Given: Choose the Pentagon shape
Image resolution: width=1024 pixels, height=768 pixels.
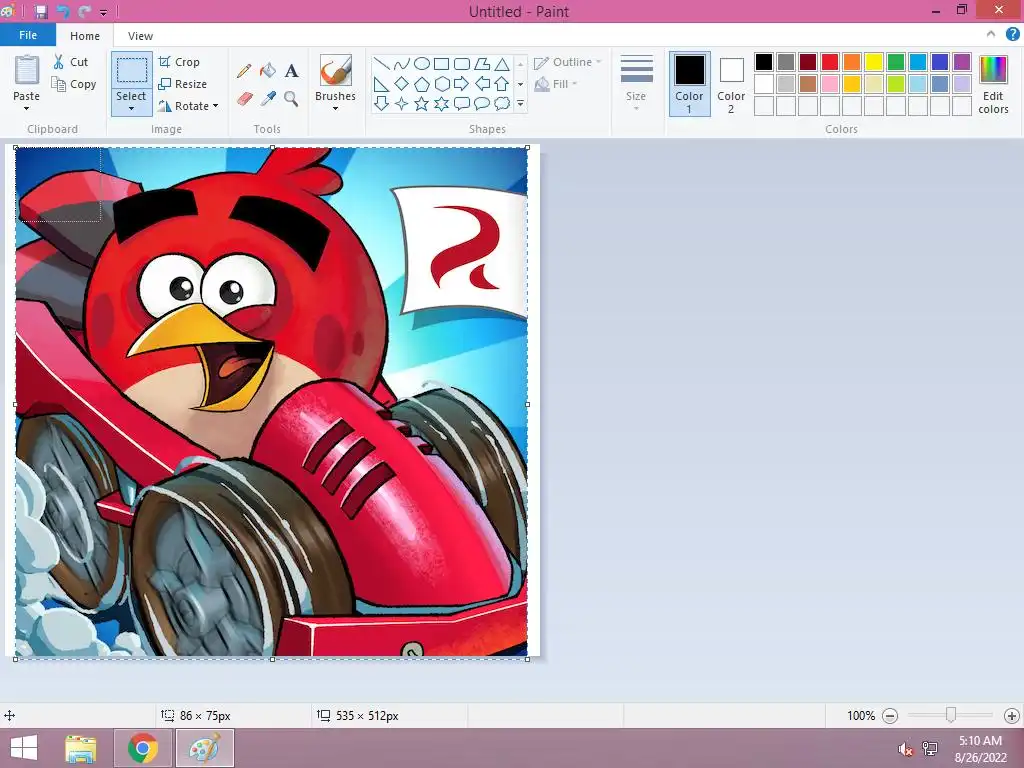Looking at the screenshot, I should pyautogui.click(x=422, y=84).
